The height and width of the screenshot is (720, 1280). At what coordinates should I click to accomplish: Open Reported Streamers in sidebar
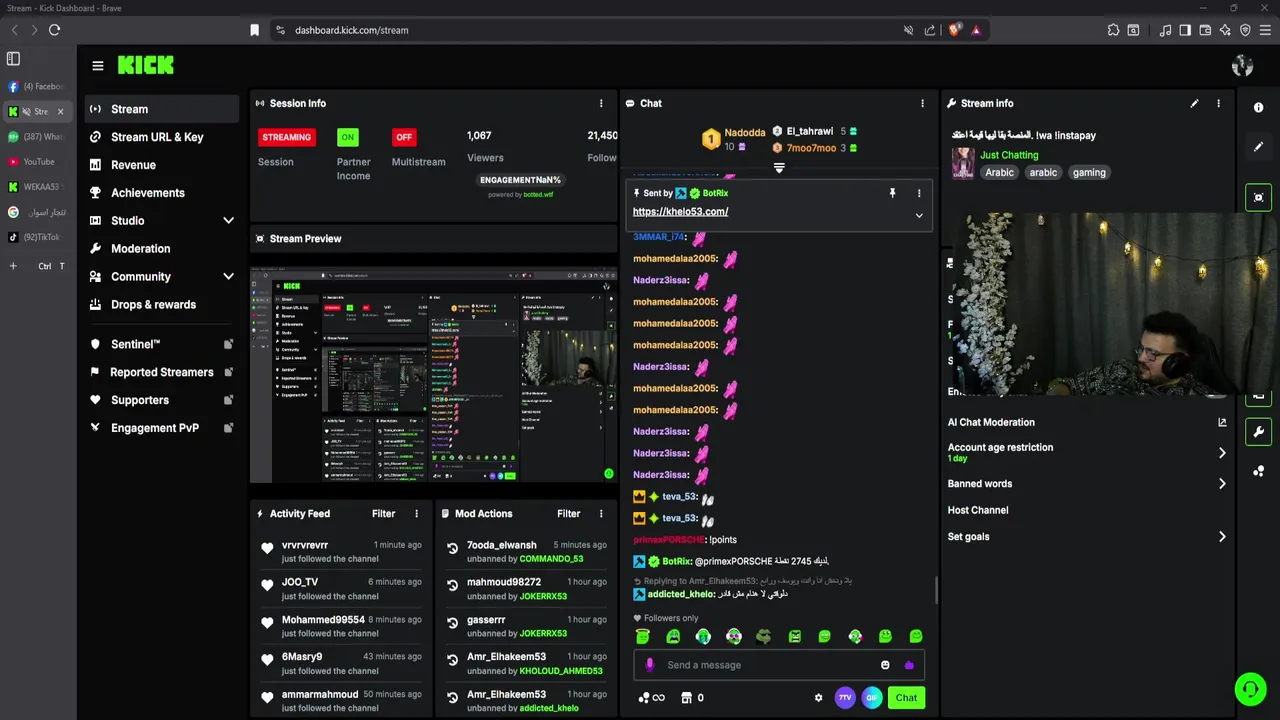tap(160, 372)
